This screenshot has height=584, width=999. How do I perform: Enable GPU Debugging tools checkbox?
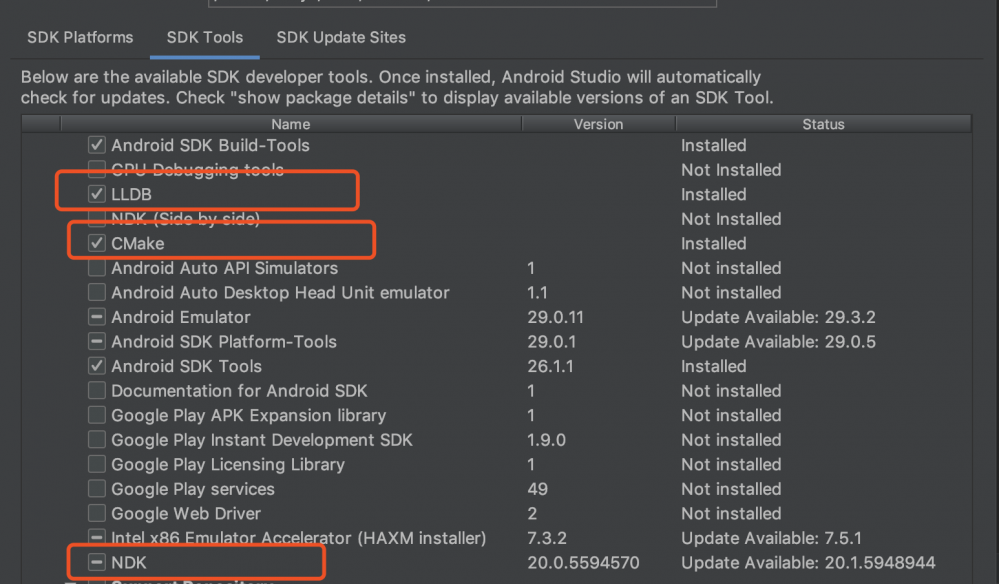[97, 170]
